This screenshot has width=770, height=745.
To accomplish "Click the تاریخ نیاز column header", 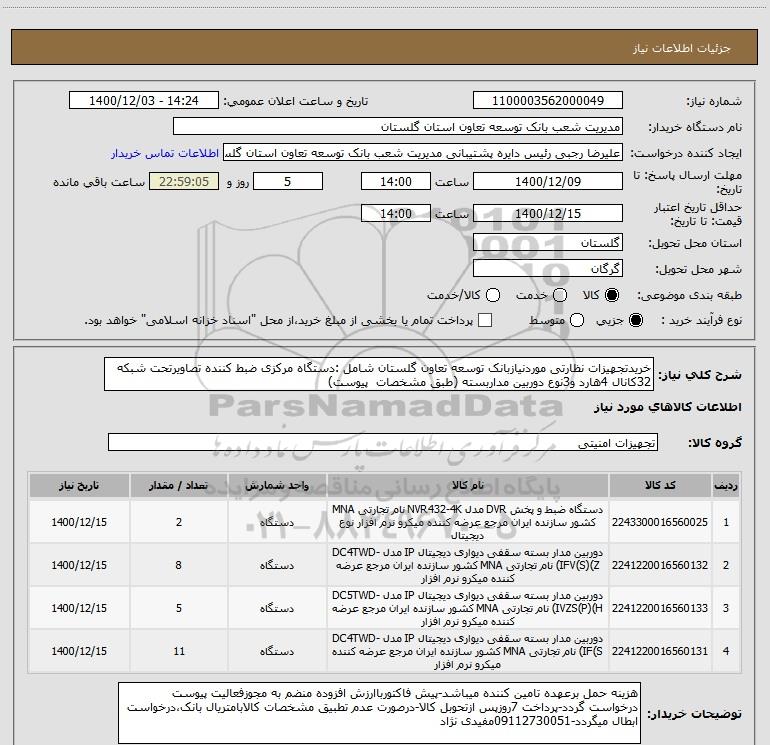I will [79, 486].
